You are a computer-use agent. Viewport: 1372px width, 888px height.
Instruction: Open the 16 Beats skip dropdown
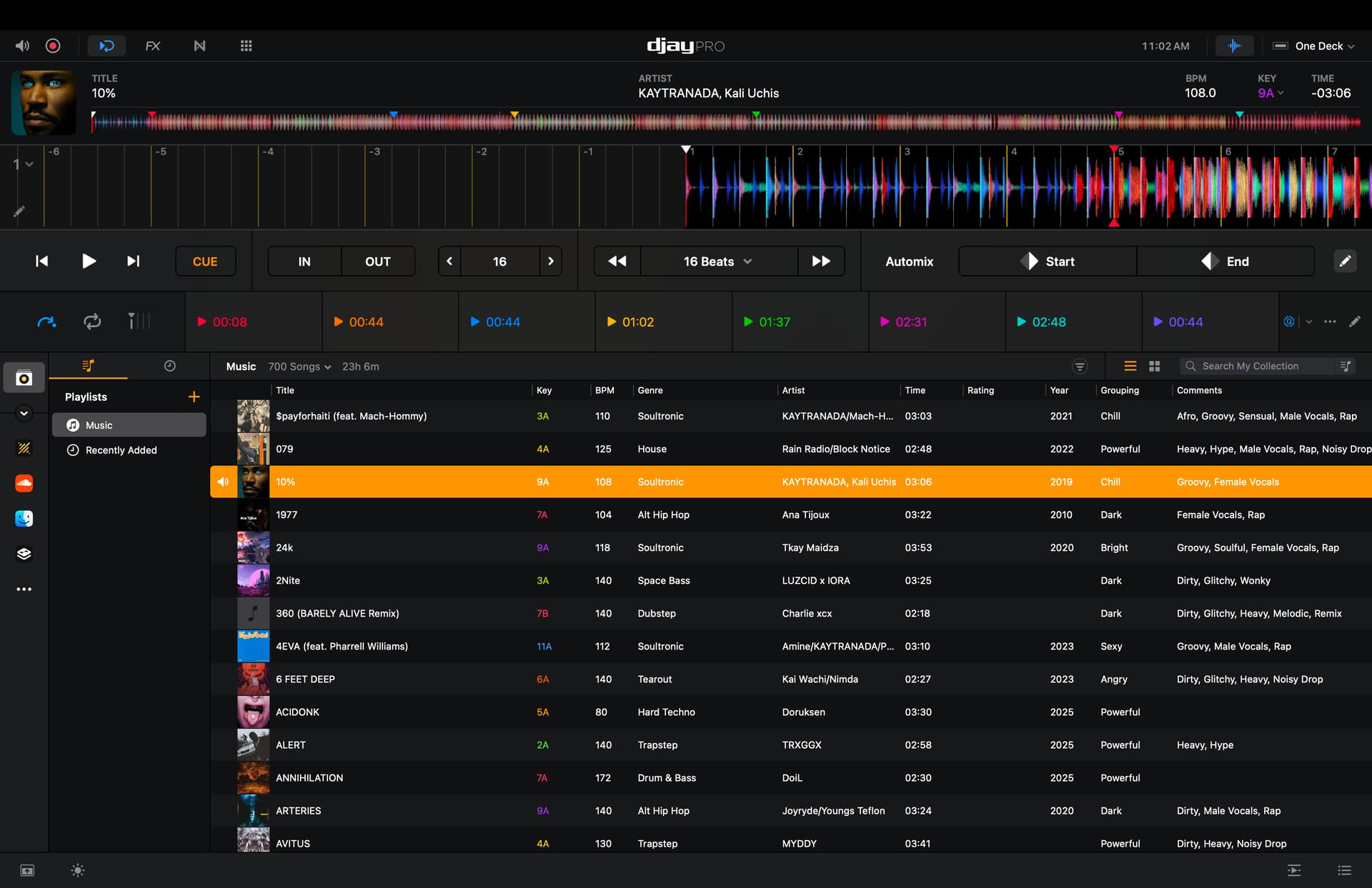coord(719,261)
